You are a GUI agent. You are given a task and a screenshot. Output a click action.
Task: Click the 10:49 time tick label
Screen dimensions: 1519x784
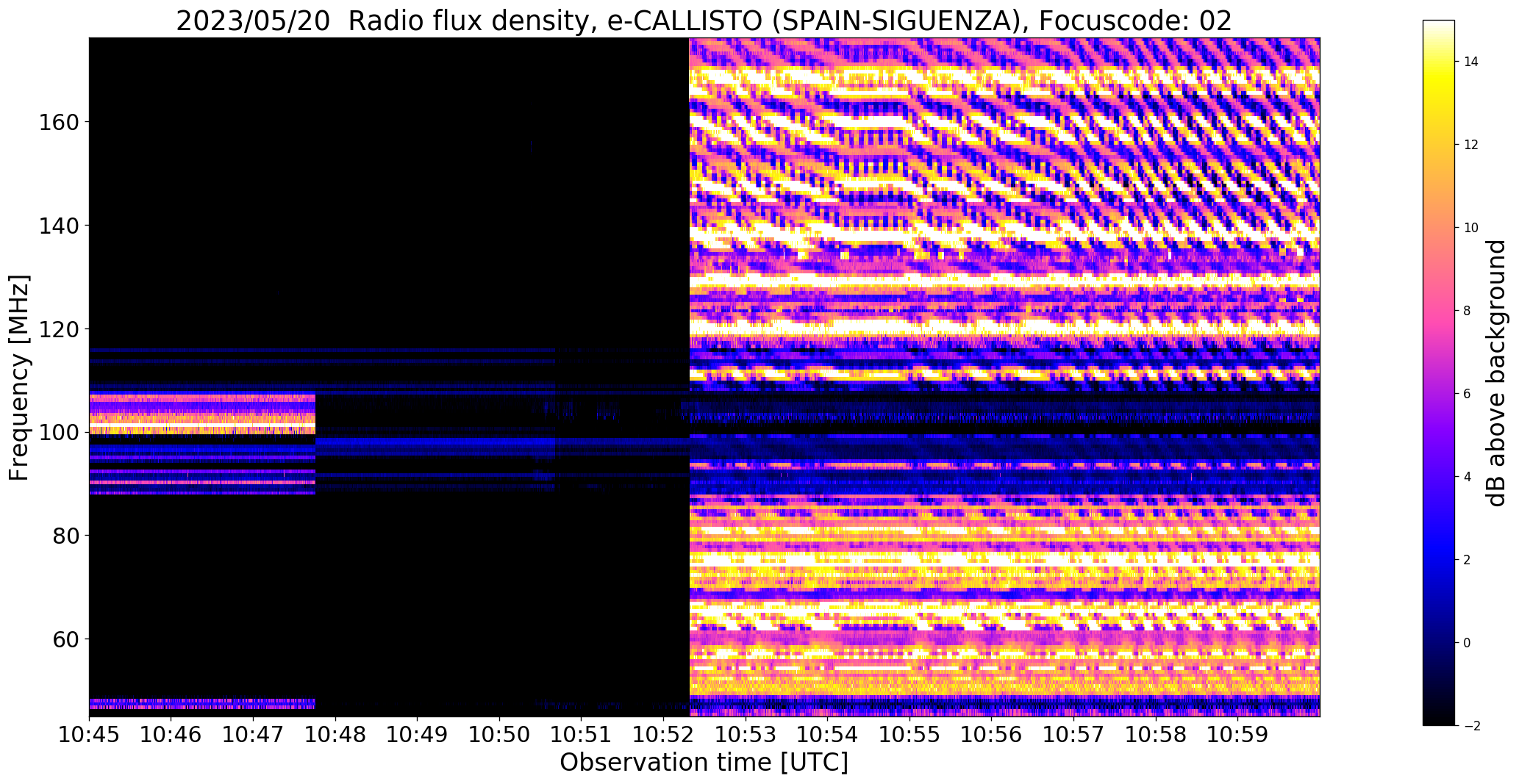(x=418, y=734)
